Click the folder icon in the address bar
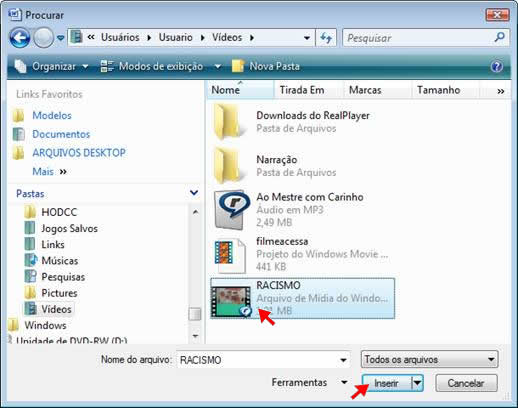The width and height of the screenshot is (518, 408). 76,37
